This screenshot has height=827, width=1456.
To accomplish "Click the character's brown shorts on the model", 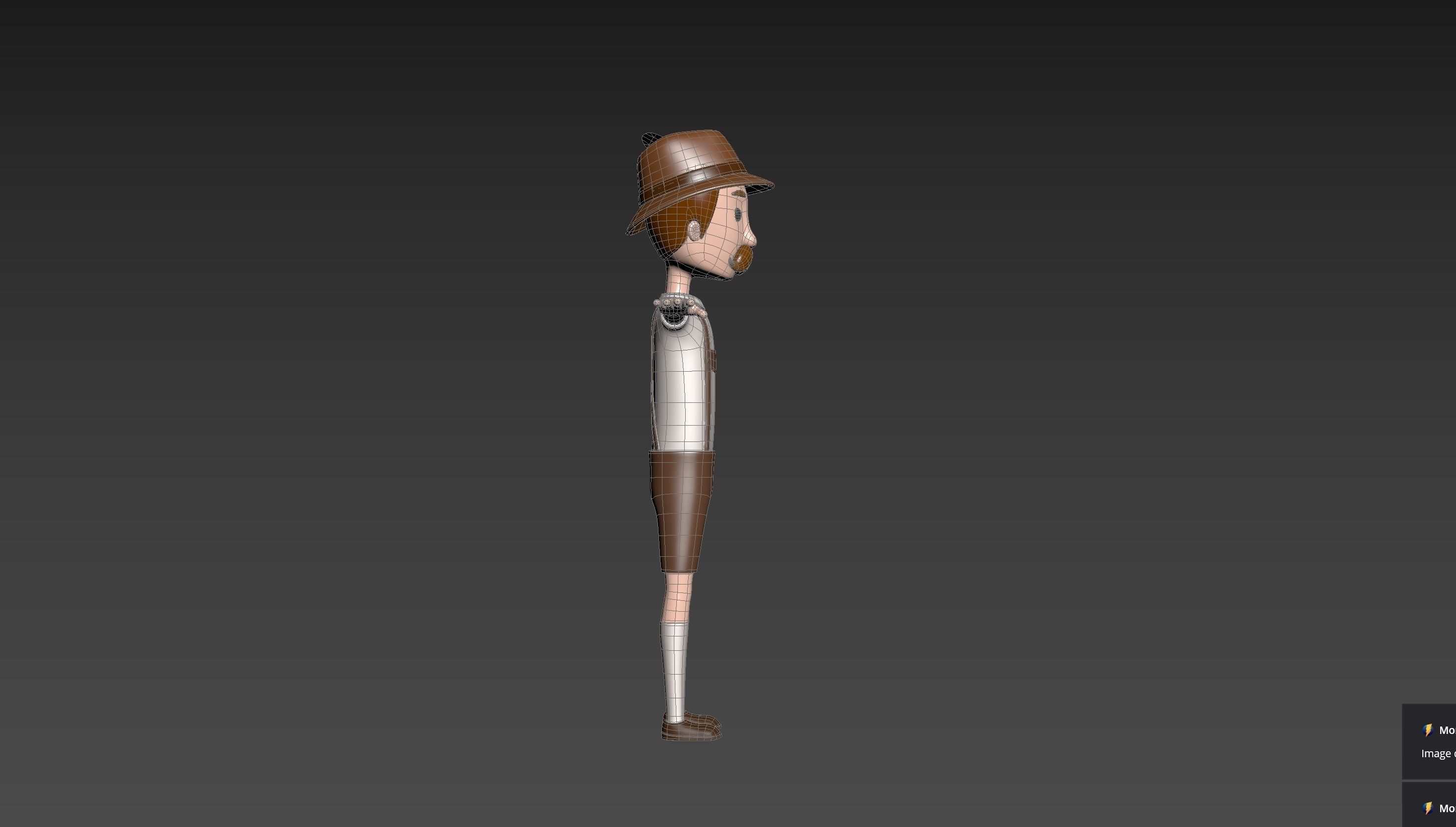I will 681,511.
